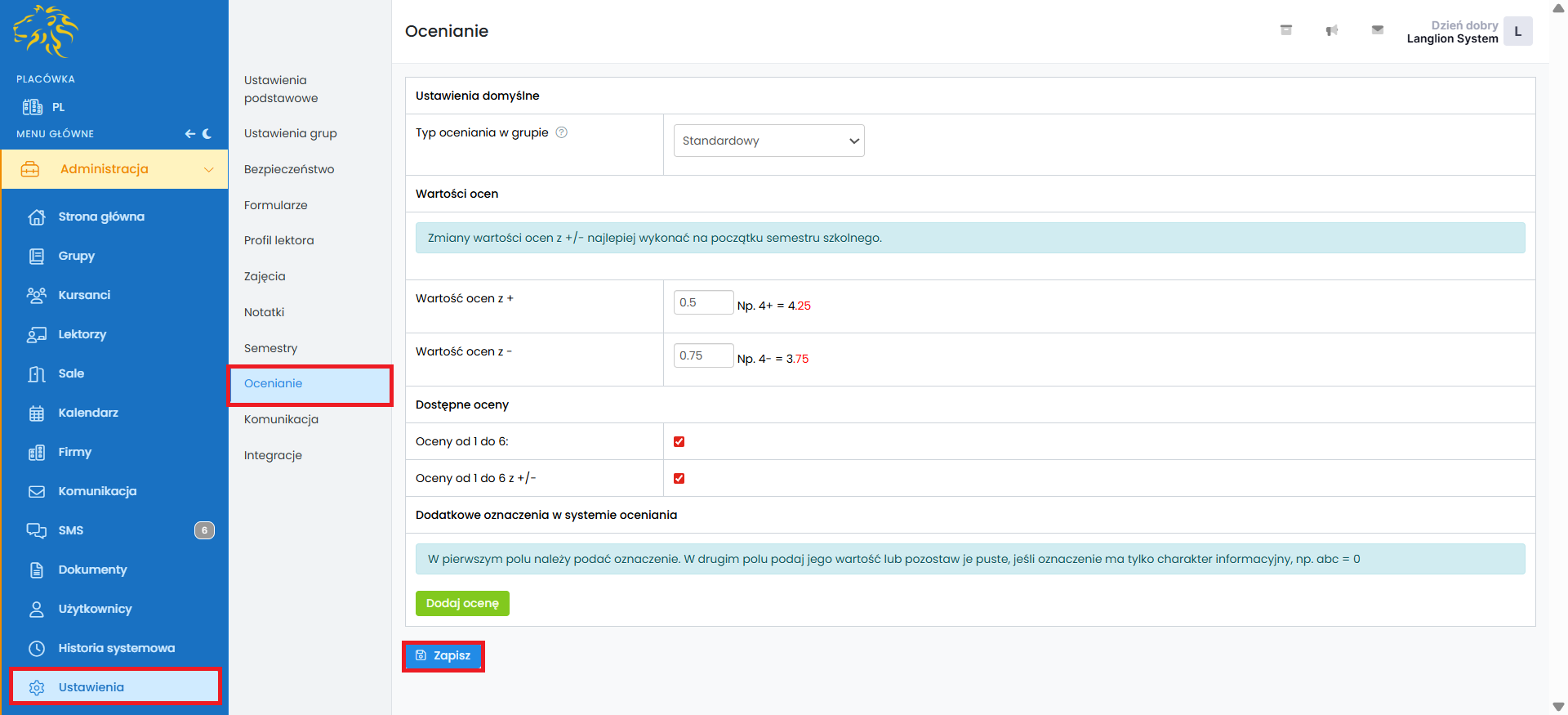Click the PL facility building icon
Image resolution: width=1568 pixels, height=715 pixels.
coord(33,107)
